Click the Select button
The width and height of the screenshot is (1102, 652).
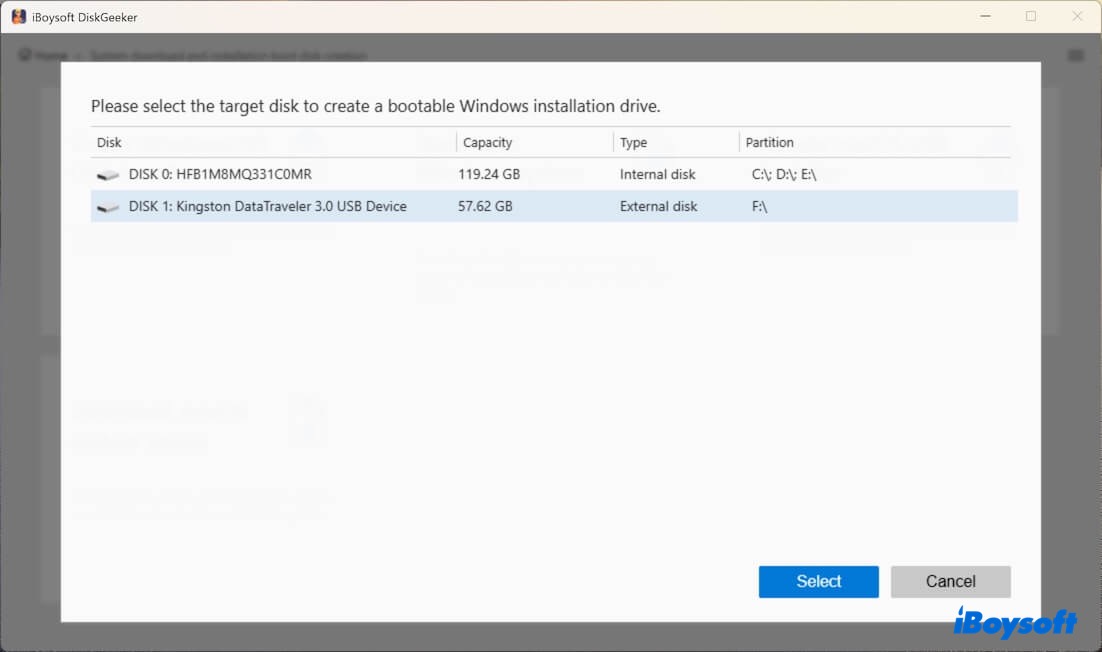(x=818, y=582)
